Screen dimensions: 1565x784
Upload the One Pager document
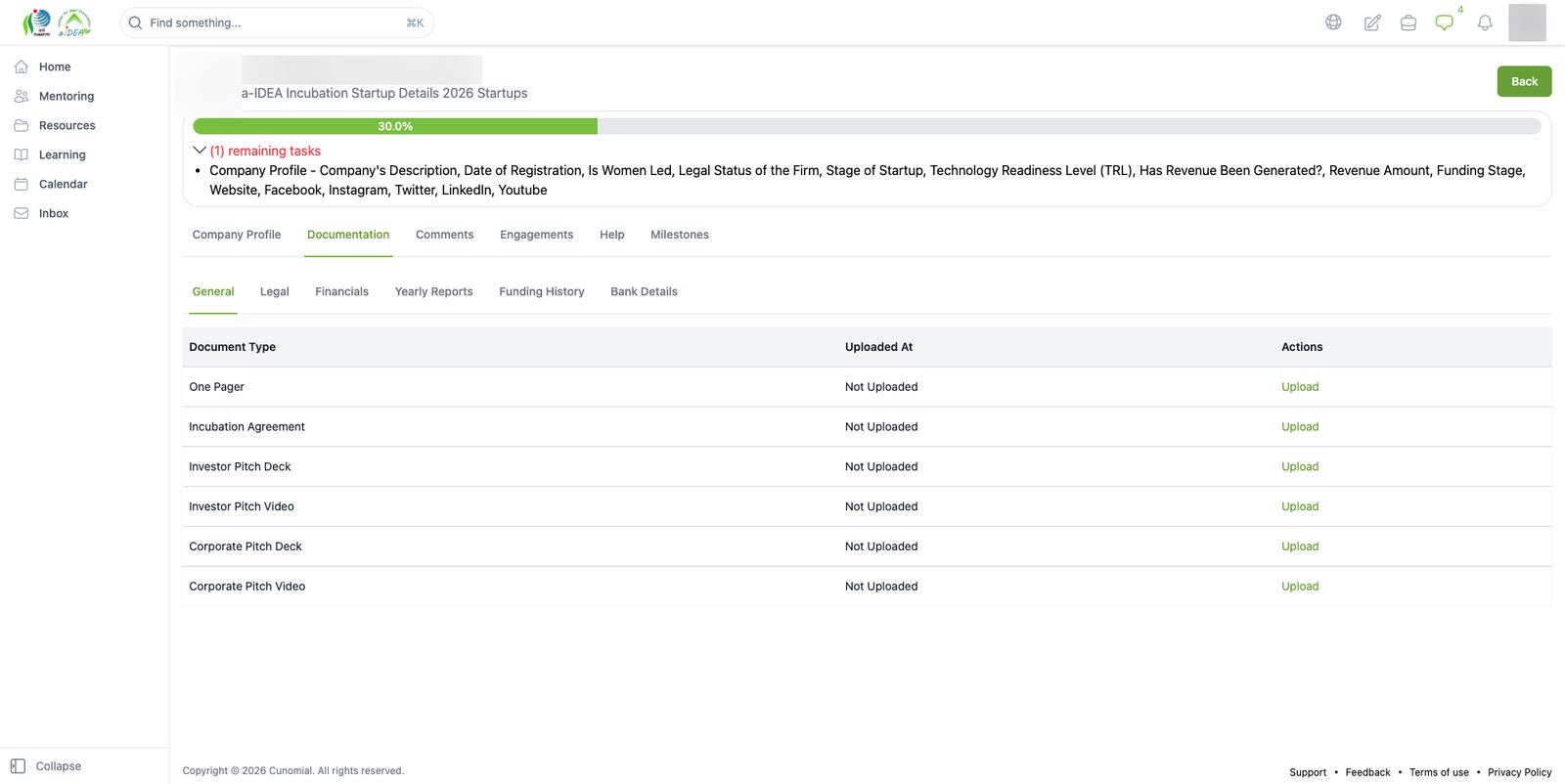tap(1300, 387)
